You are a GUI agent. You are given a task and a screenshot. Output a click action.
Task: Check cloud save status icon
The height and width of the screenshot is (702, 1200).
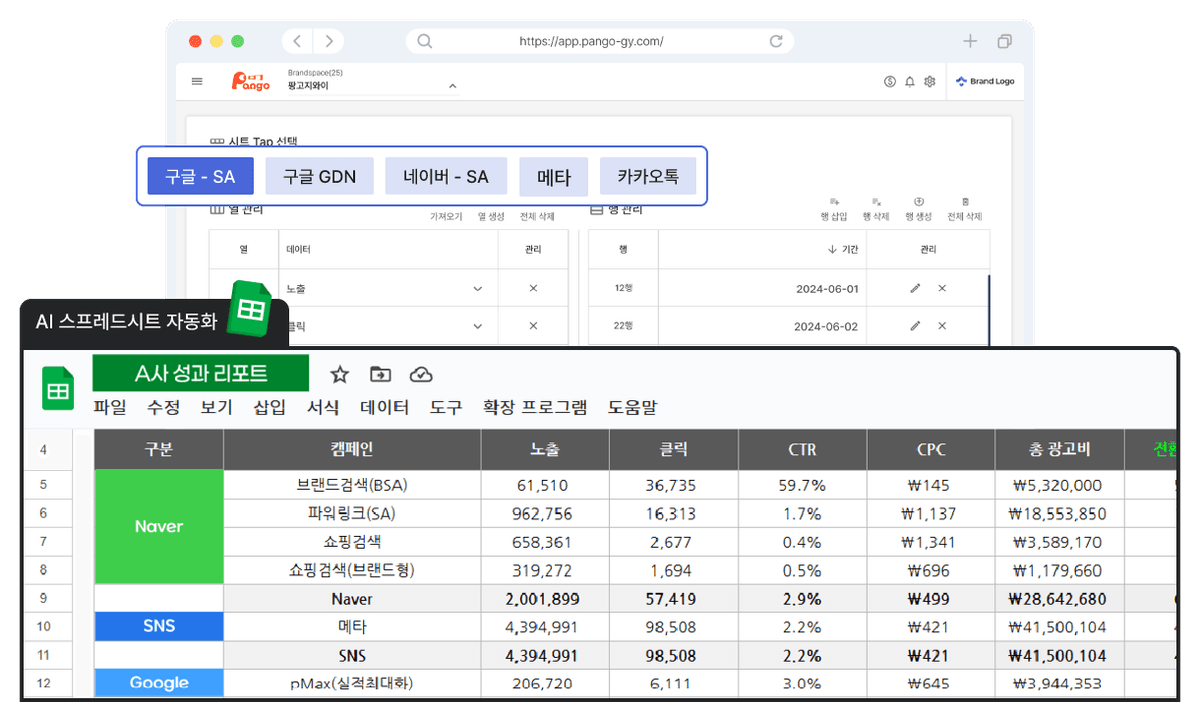[x=421, y=374]
